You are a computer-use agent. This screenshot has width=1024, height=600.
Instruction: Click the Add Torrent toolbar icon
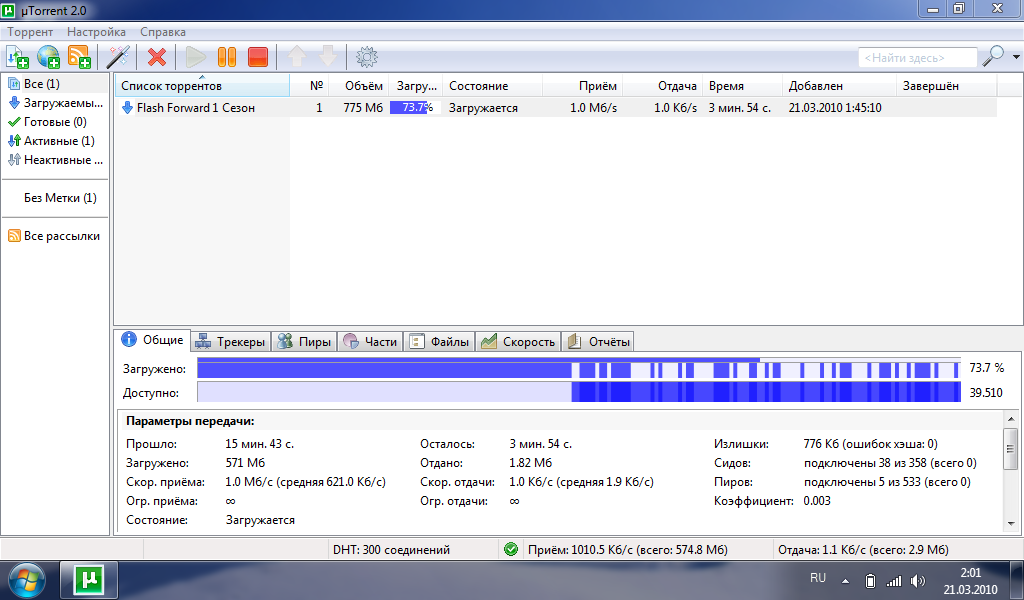point(17,57)
